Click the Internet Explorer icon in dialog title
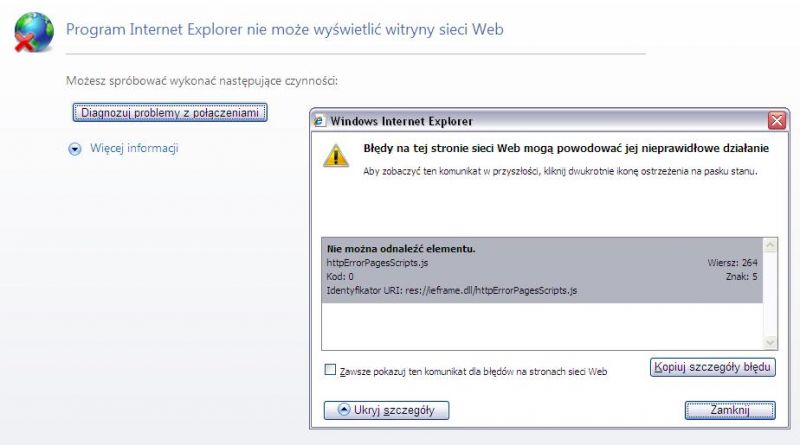This screenshot has width=800, height=445. [x=319, y=121]
